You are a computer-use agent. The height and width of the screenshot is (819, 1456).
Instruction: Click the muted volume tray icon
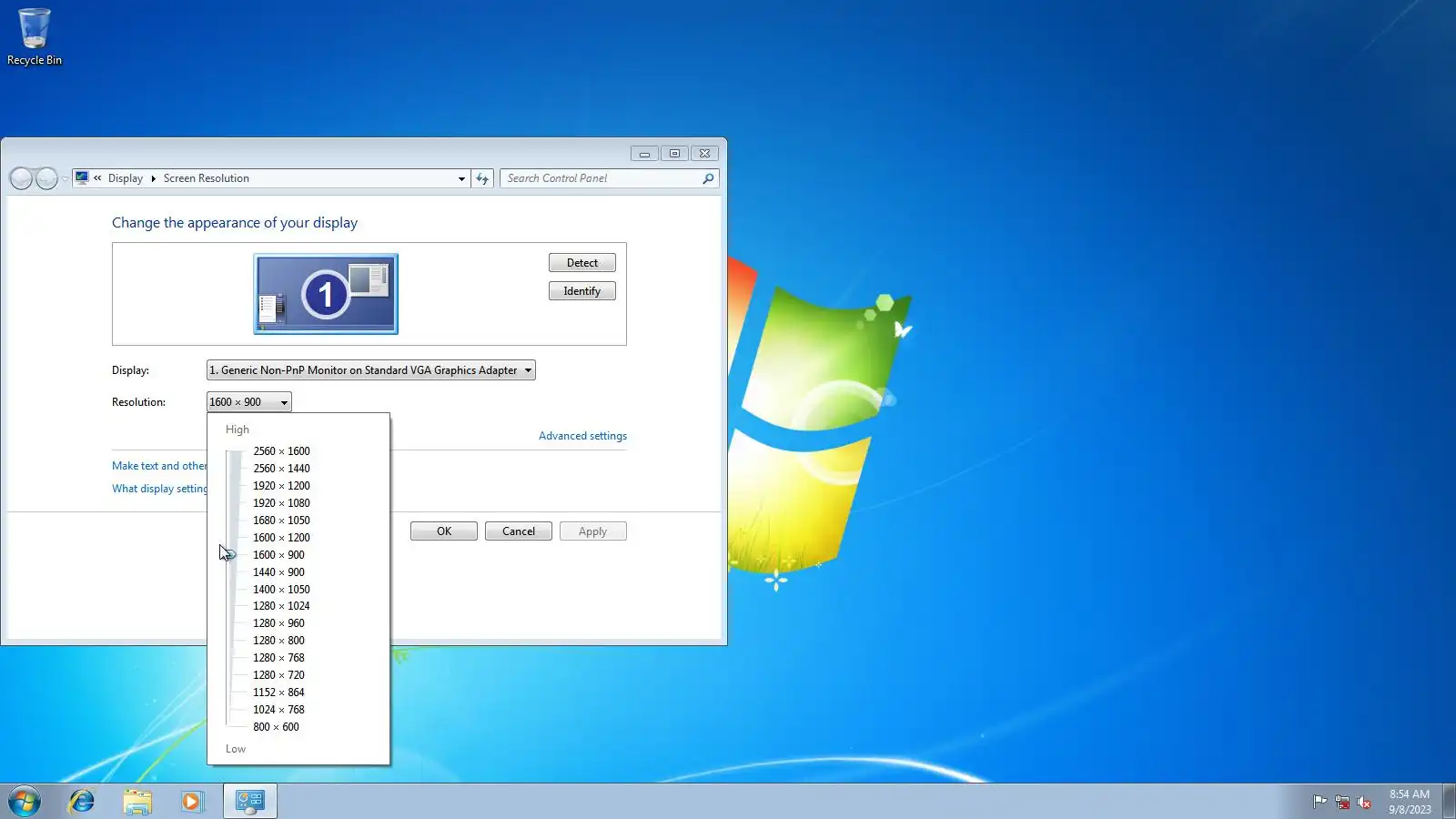click(1364, 802)
